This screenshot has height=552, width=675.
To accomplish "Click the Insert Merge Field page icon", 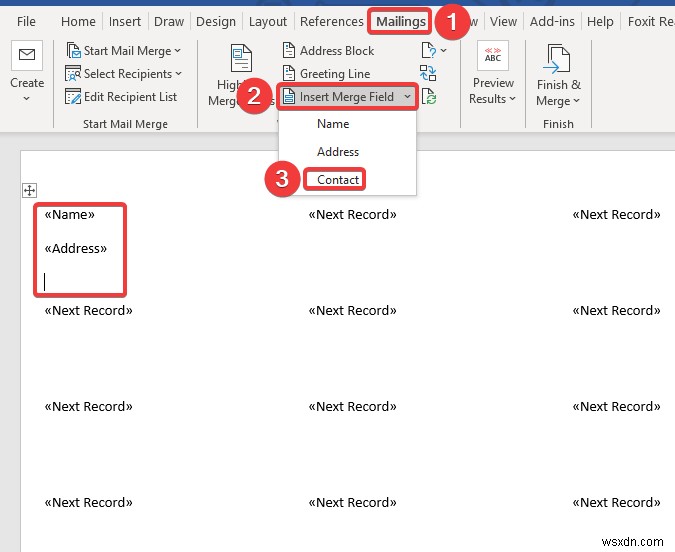I will click(289, 97).
